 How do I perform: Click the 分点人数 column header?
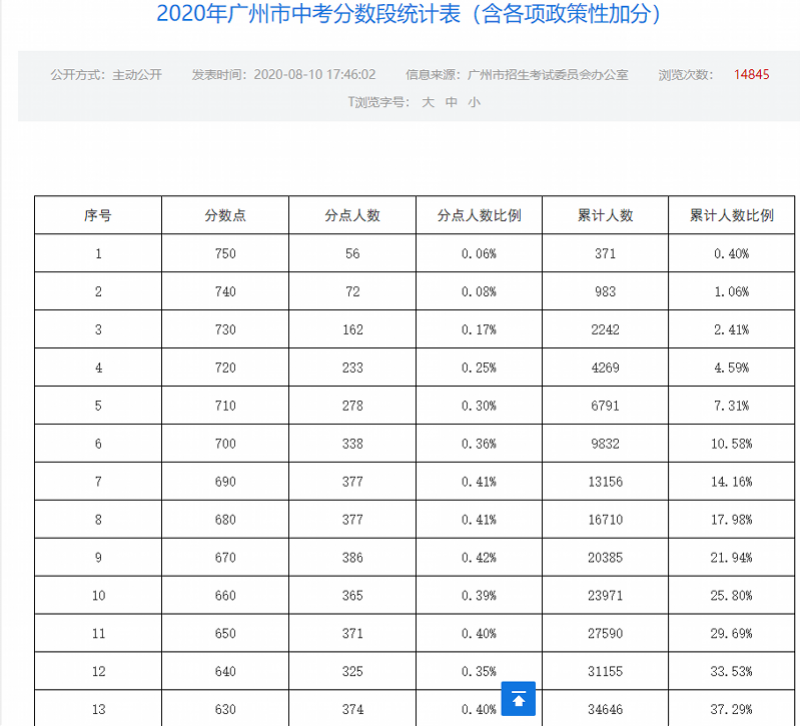352,215
